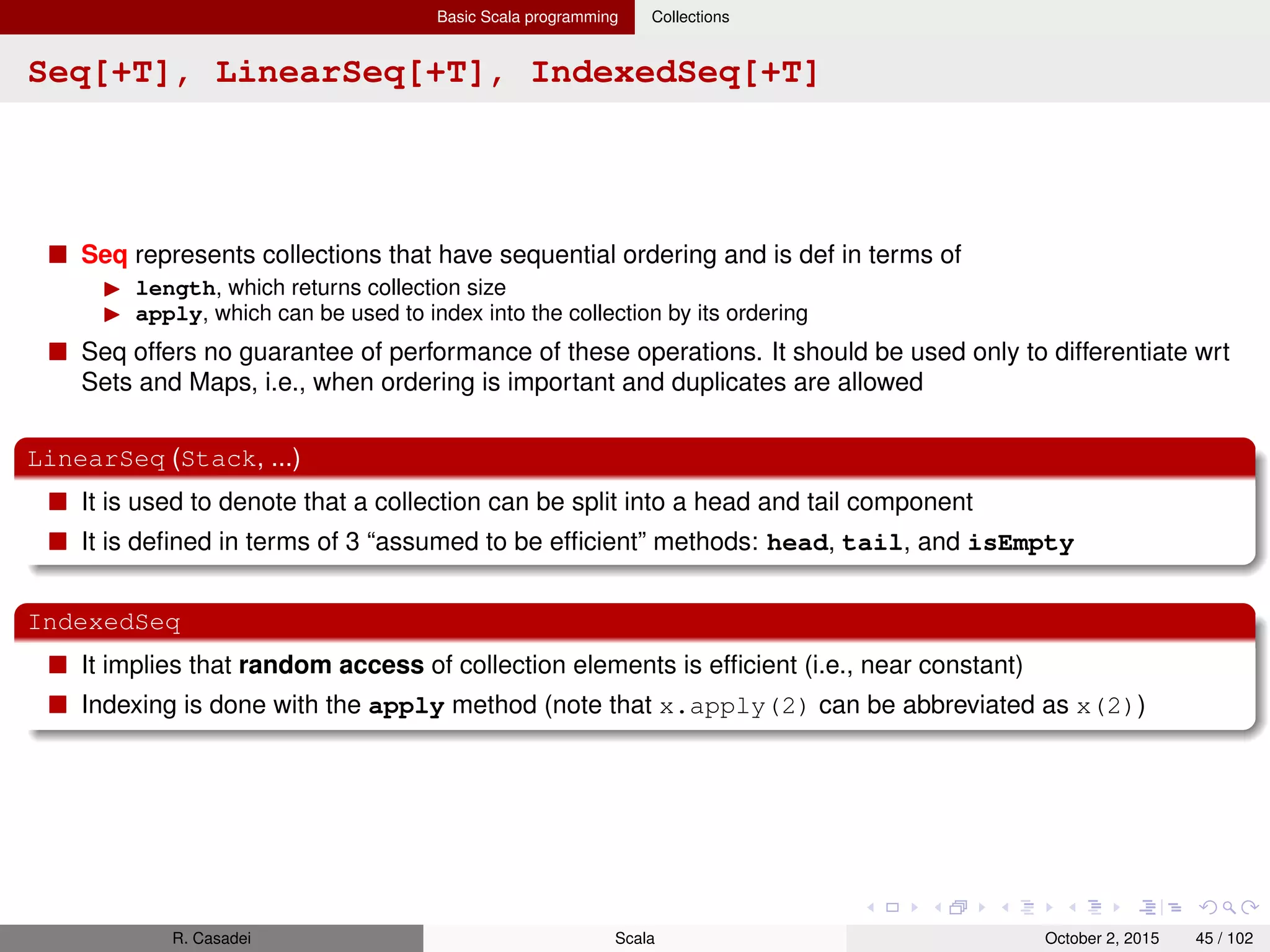
Task: Click the go forward curved arrow icon
Action: 1250,907
